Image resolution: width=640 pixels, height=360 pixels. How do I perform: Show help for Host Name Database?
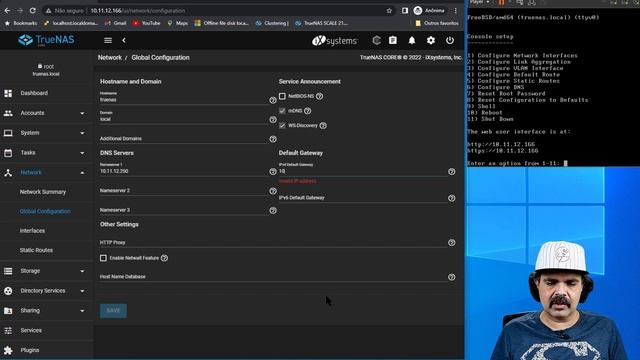click(x=451, y=277)
